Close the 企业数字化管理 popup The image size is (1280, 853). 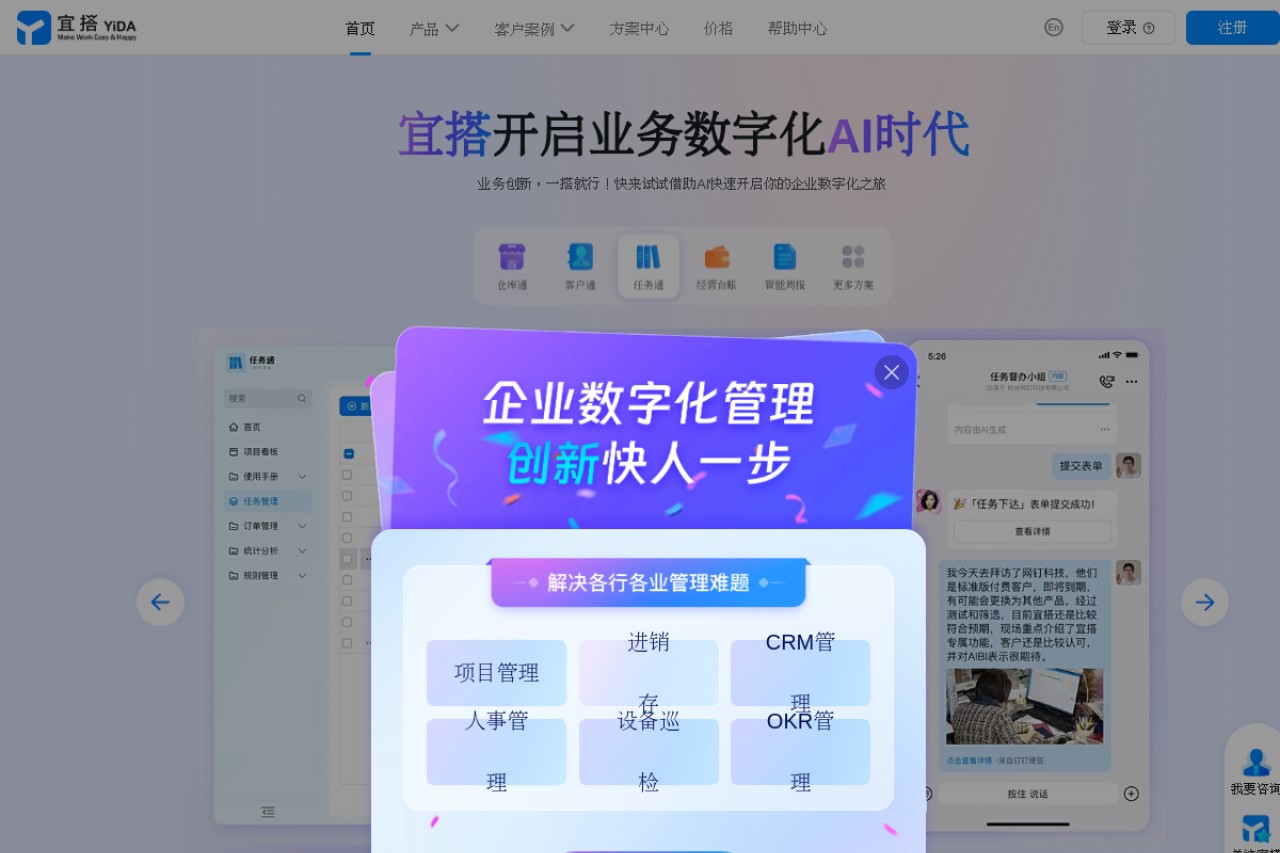[891, 372]
